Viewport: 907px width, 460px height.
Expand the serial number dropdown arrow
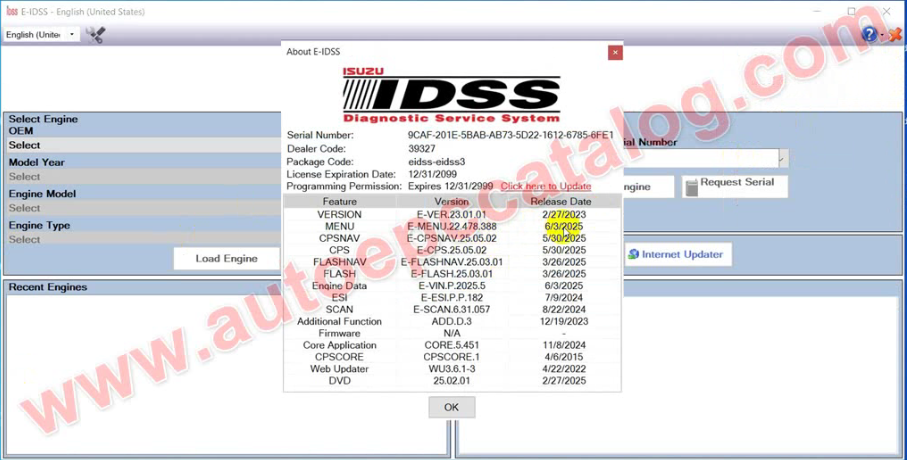pyautogui.click(x=783, y=158)
